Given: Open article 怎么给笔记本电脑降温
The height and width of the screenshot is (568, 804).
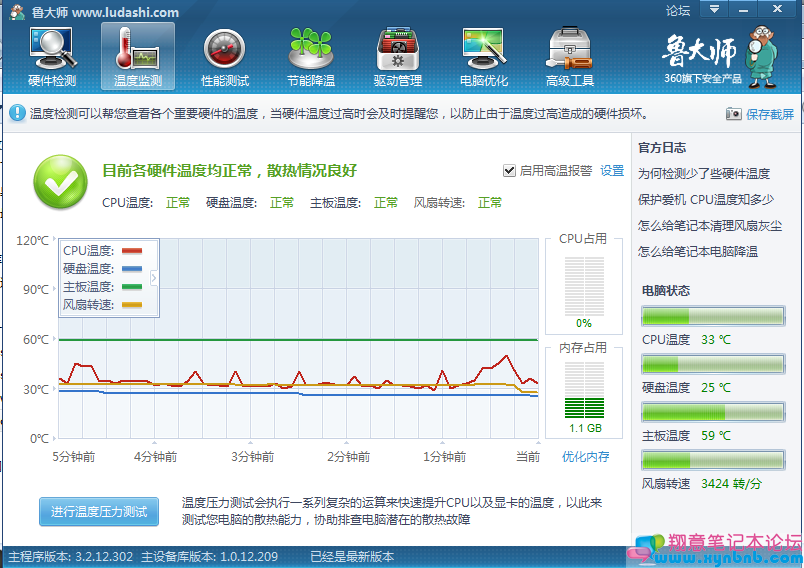Looking at the screenshot, I should [697, 252].
